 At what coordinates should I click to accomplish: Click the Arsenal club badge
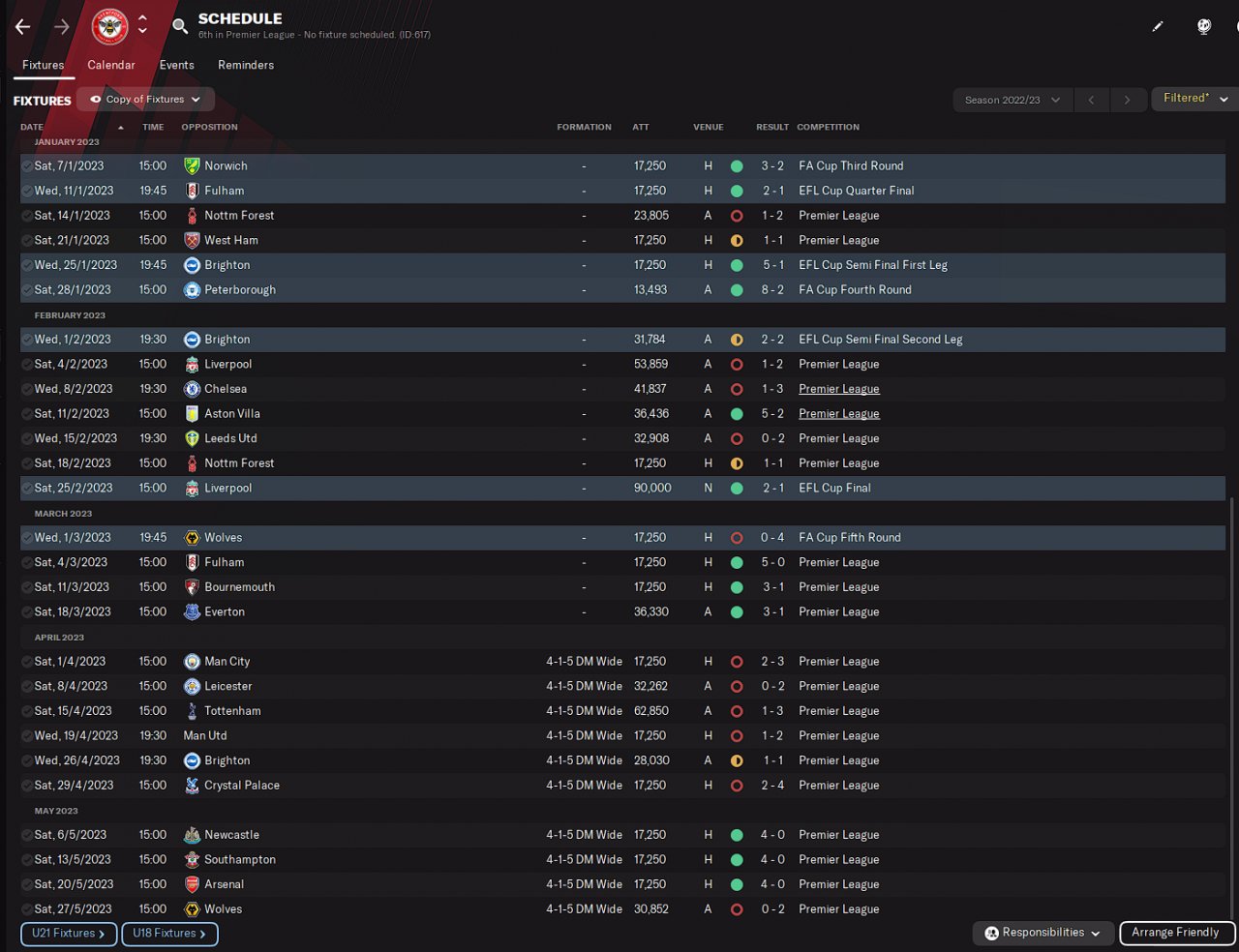coord(192,884)
